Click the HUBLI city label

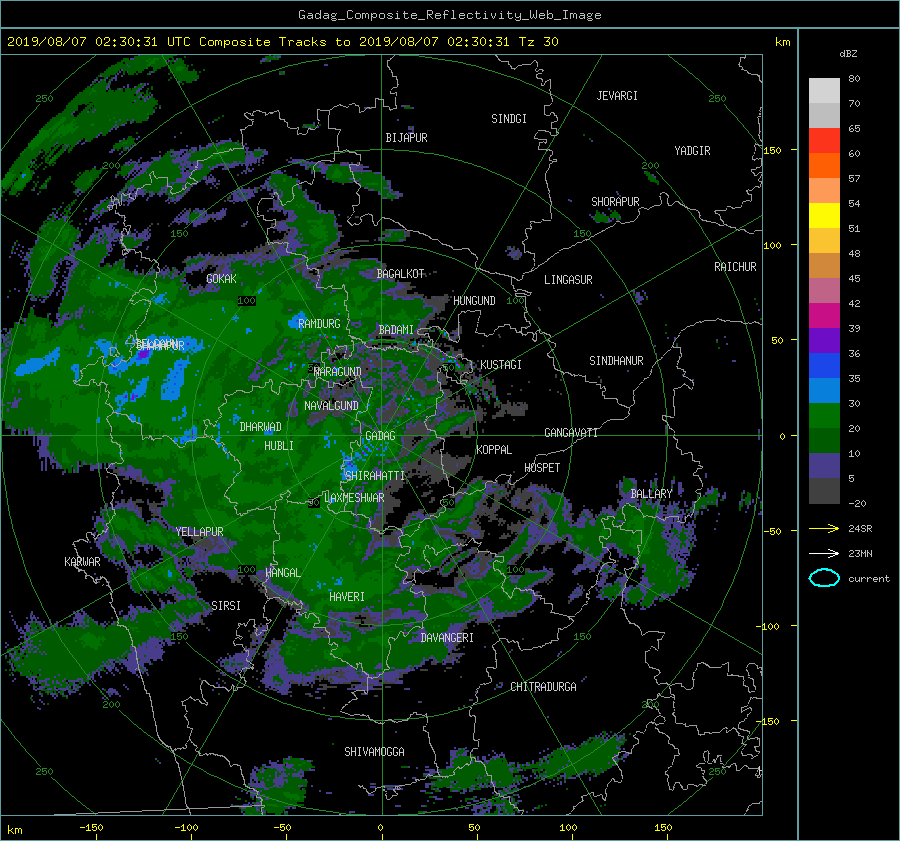pos(279,446)
